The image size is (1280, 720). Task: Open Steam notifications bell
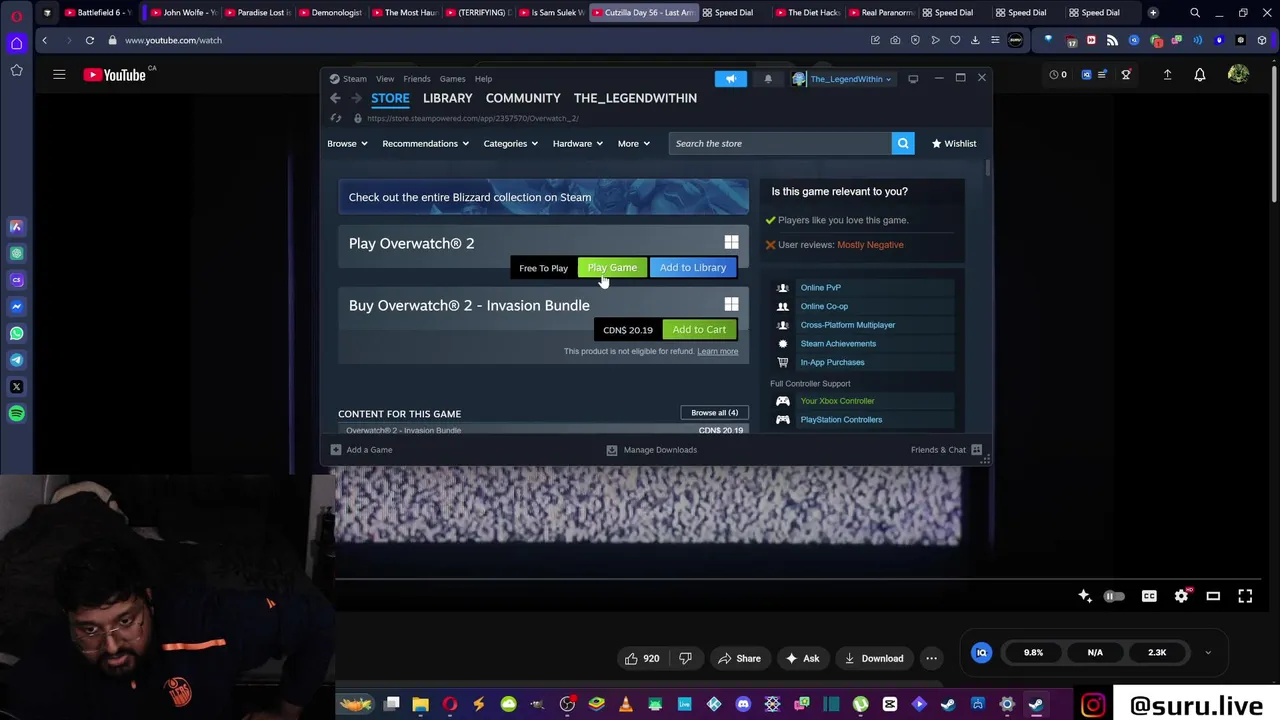(768, 79)
